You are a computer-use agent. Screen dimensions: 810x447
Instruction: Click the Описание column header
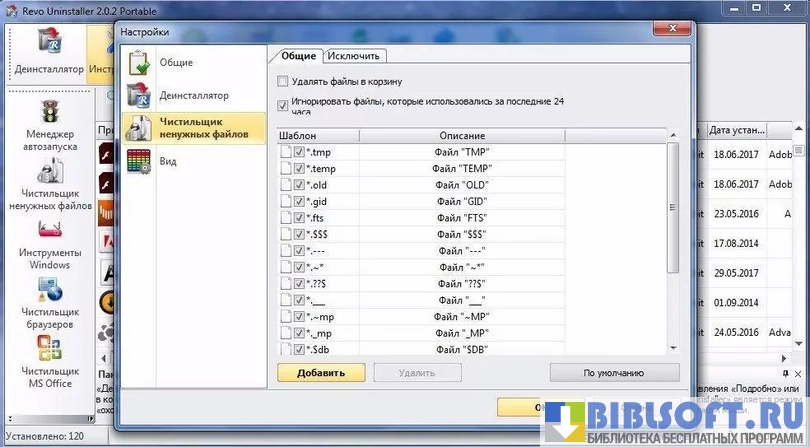[461, 135]
